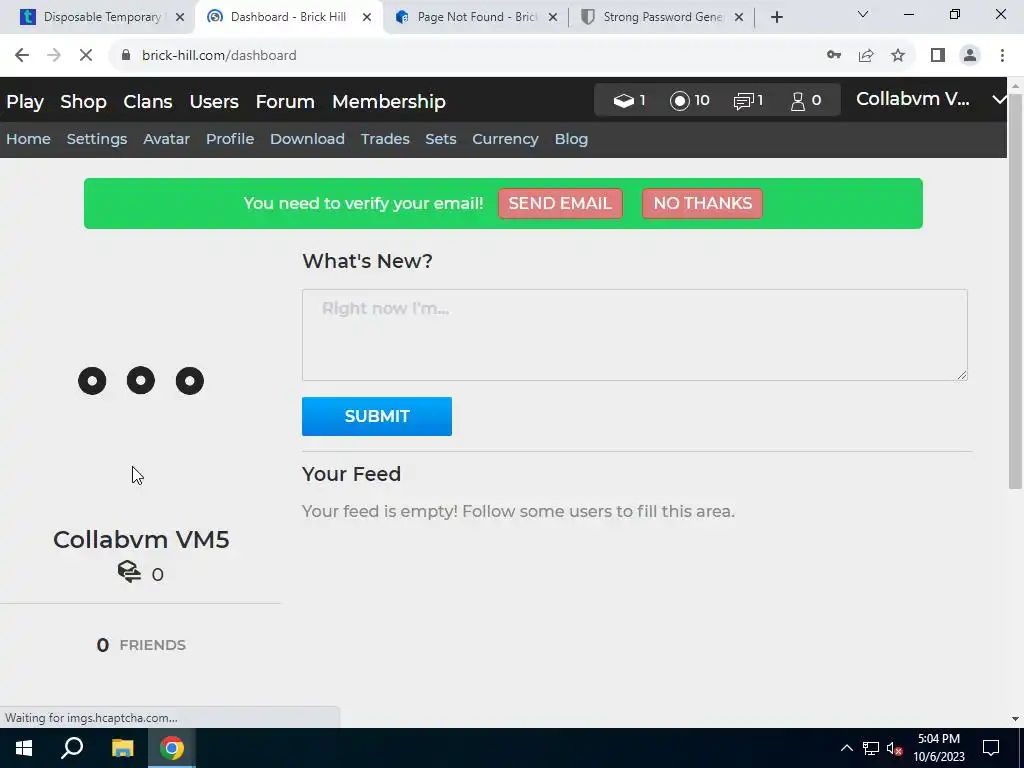This screenshot has width=1024, height=768.
Task: Stop page loading with the X button
Action: (x=86, y=56)
